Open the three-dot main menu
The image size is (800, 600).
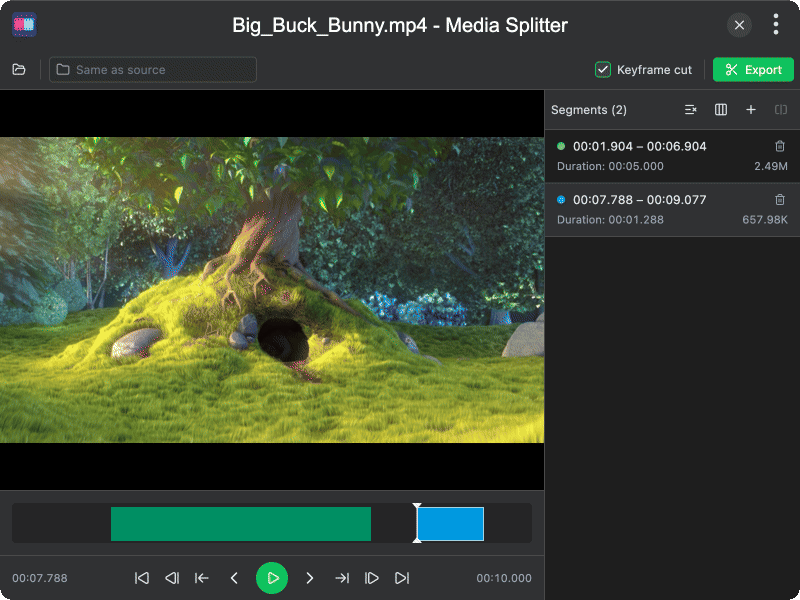[x=776, y=24]
